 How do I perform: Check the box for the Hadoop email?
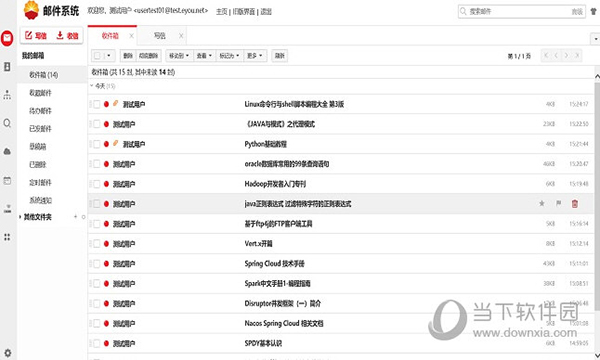(97, 184)
